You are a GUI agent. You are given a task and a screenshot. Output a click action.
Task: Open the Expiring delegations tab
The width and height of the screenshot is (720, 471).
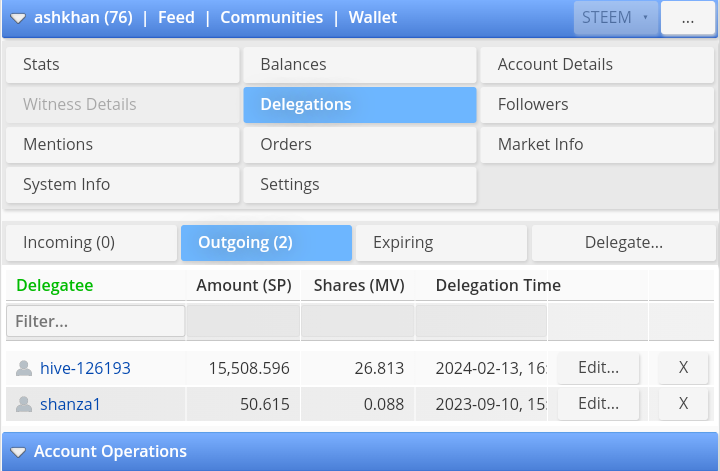point(441,242)
